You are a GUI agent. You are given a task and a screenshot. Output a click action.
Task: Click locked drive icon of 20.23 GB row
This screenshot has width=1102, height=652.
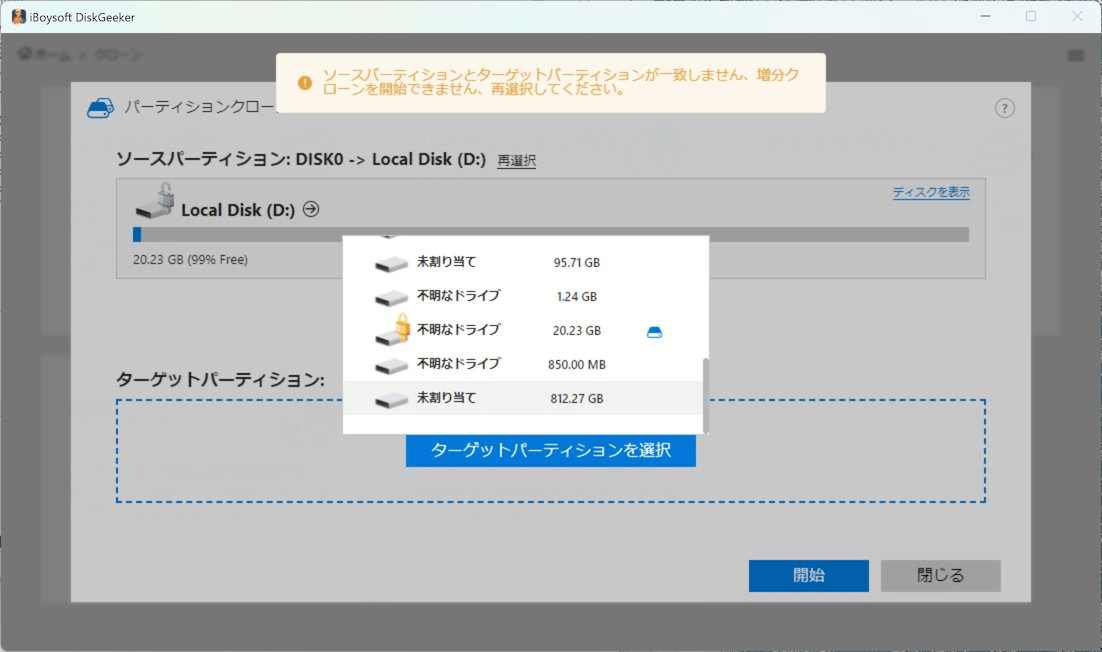click(392, 329)
